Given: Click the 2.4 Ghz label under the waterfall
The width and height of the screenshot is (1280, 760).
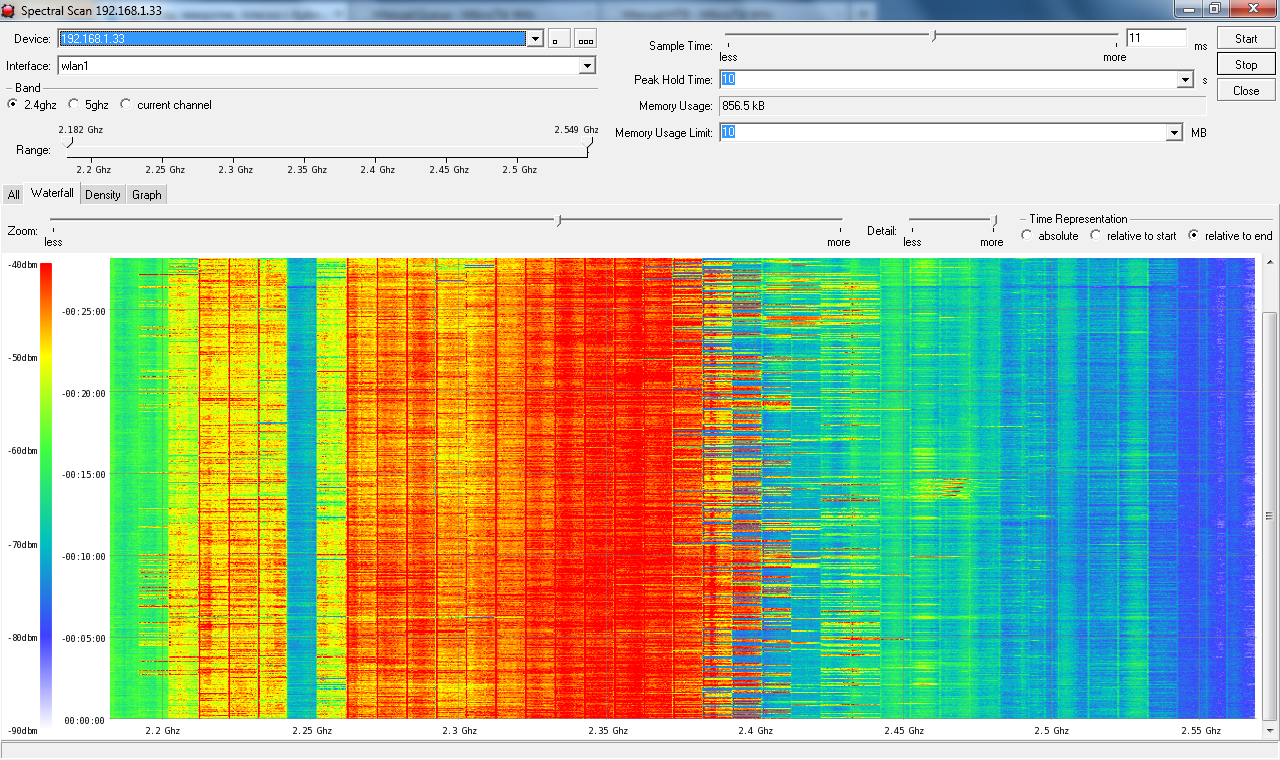Looking at the screenshot, I should (756, 731).
